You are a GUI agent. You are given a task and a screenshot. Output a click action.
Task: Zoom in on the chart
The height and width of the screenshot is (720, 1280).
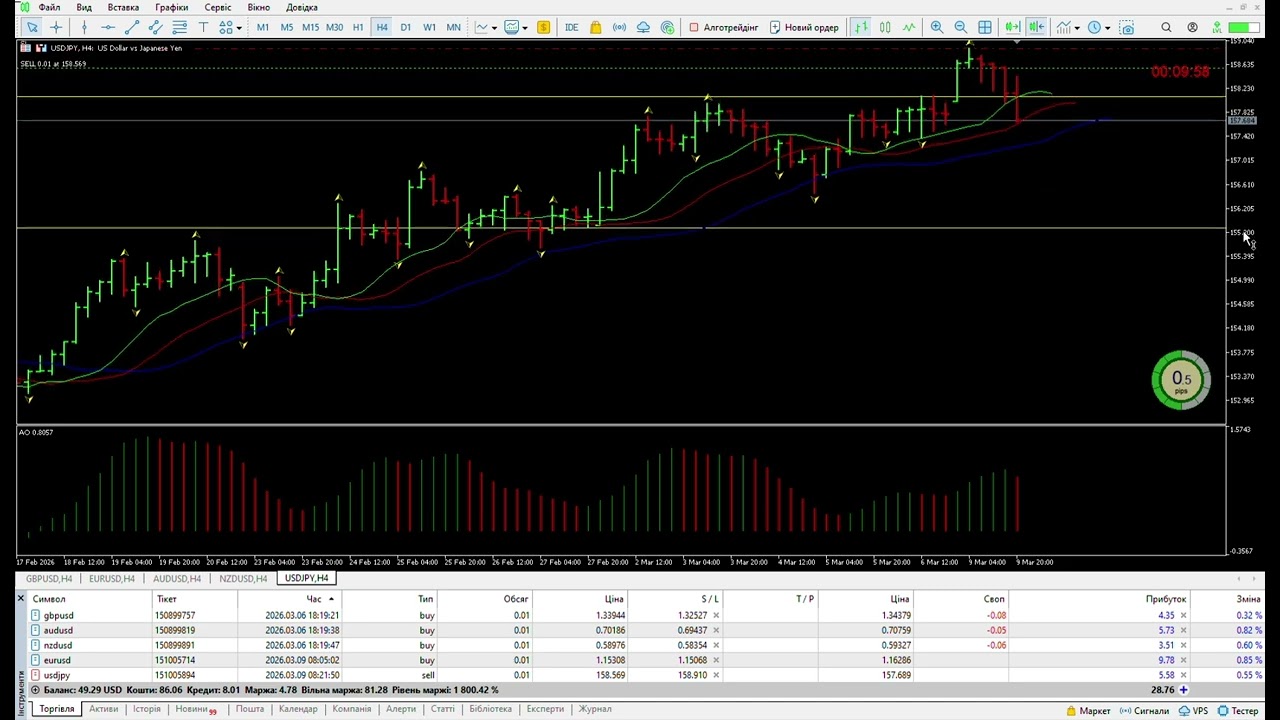(936, 27)
